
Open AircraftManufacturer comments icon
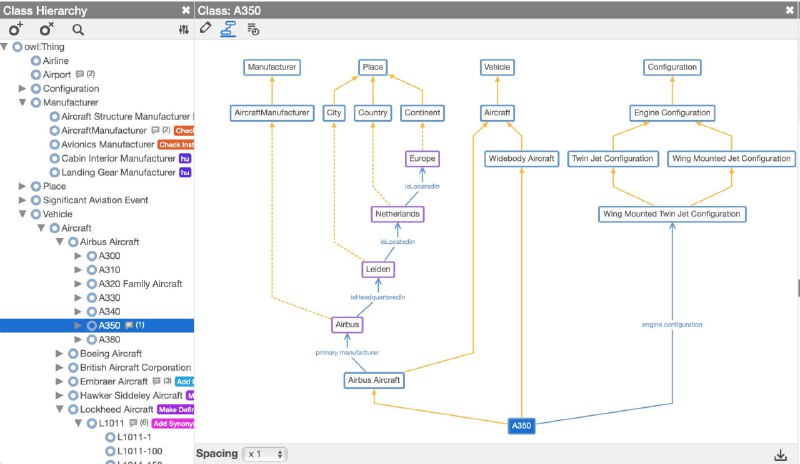[156, 130]
